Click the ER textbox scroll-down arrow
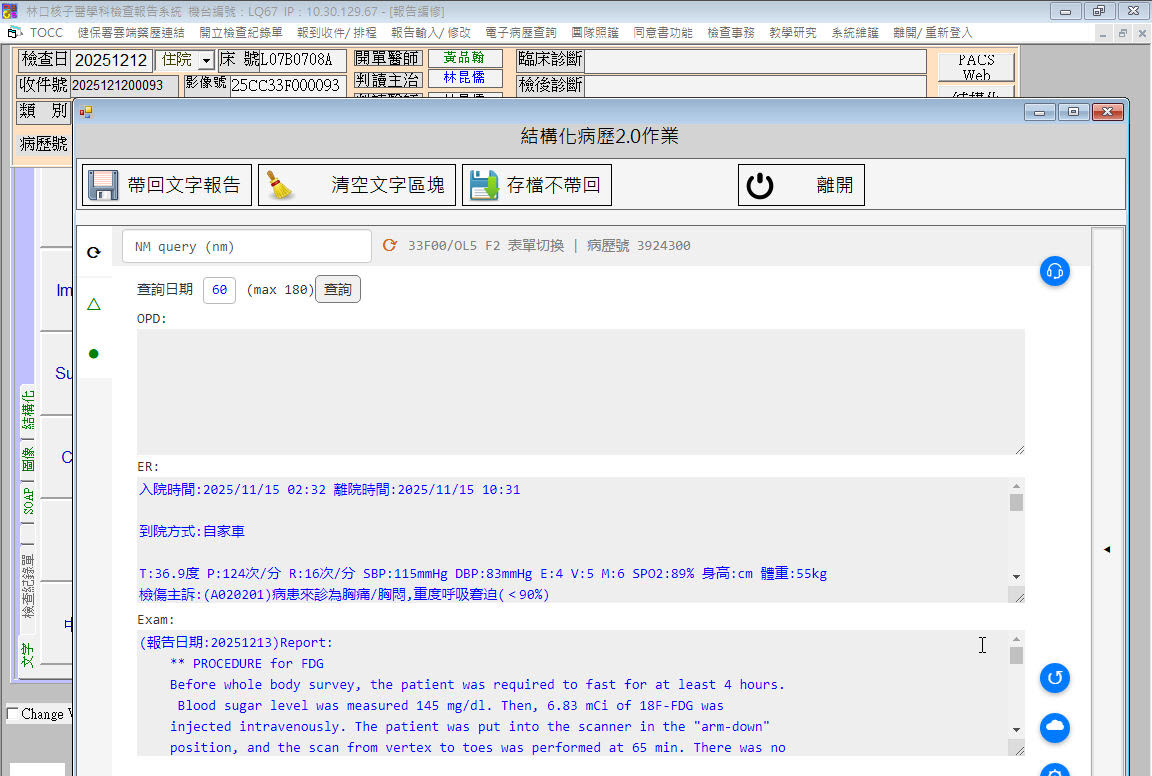This screenshot has width=1152, height=776. tap(1016, 577)
